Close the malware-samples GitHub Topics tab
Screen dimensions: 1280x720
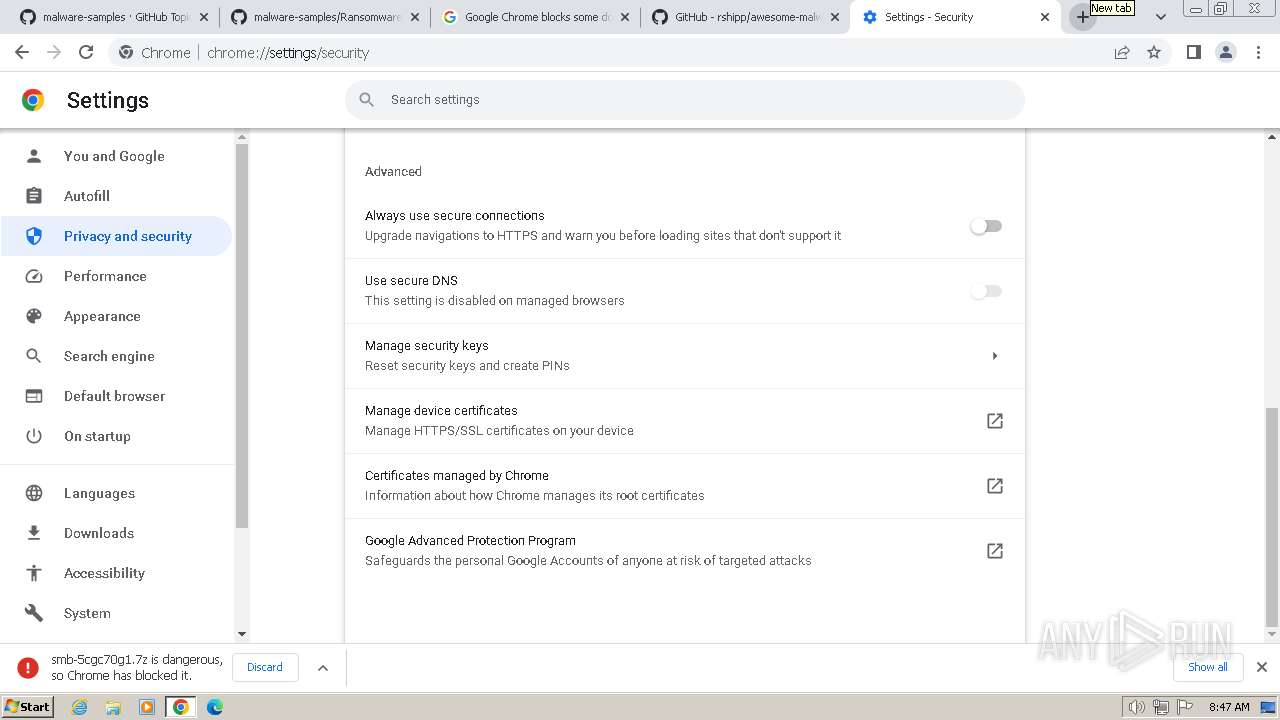point(203,17)
